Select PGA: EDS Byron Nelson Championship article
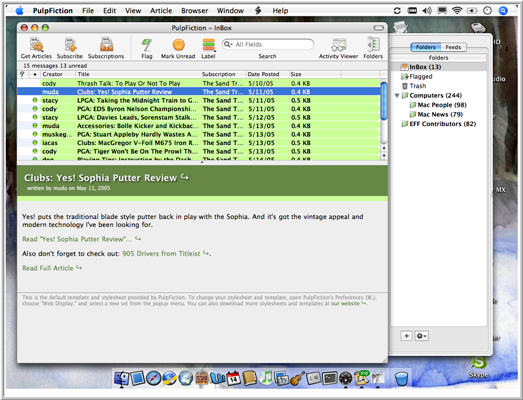This screenshot has width=523, height=400. tap(199, 109)
